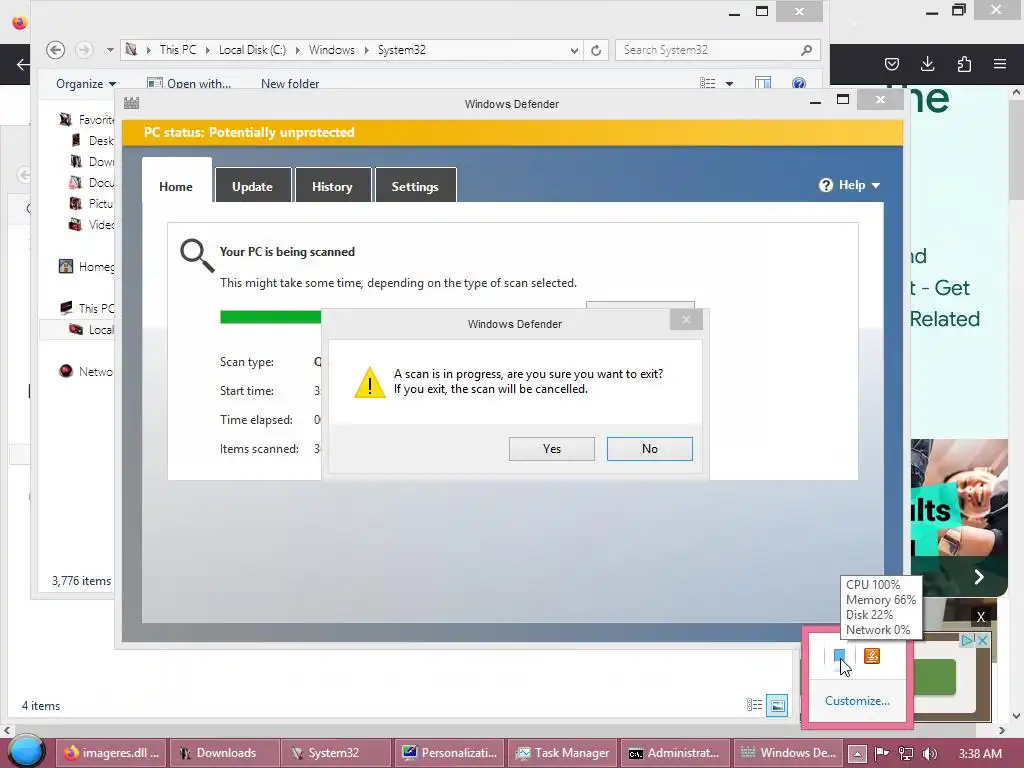Dismiss the ad with X button
The image size is (1024, 768).
click(980, 617)
